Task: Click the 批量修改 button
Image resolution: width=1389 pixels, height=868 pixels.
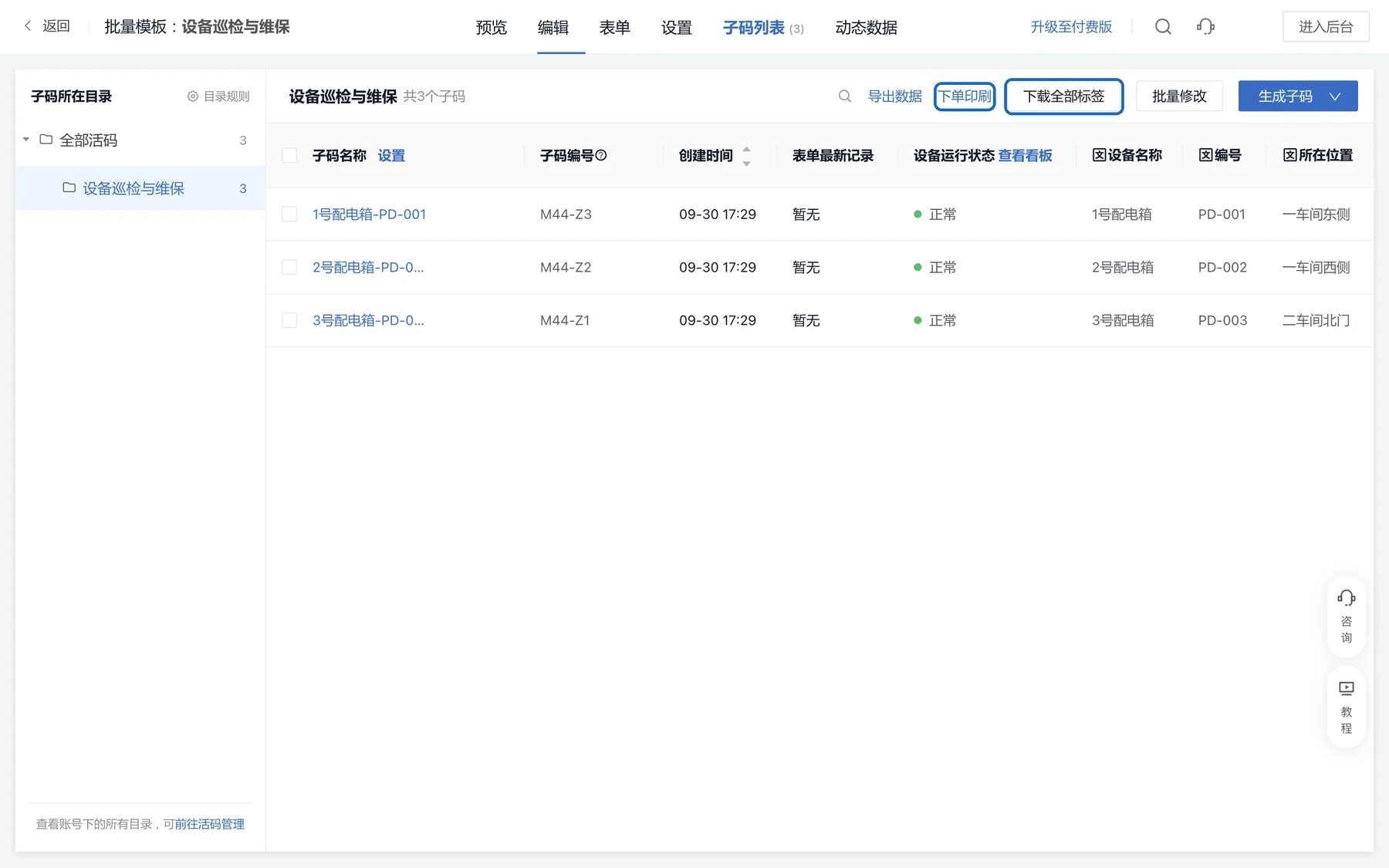Action: [1179, 96]
